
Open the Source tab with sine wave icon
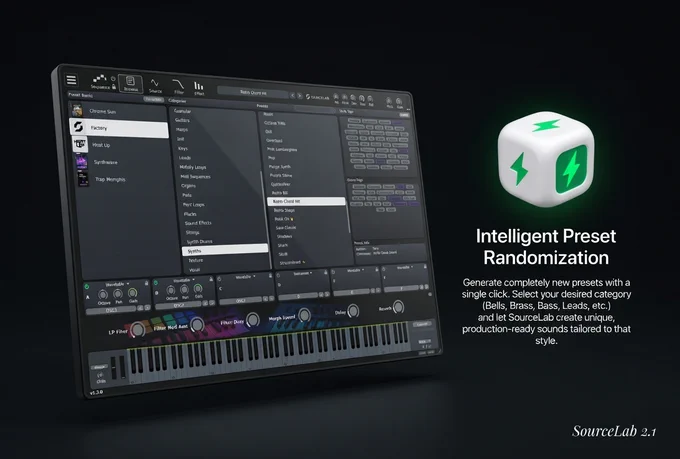point(155,85)
